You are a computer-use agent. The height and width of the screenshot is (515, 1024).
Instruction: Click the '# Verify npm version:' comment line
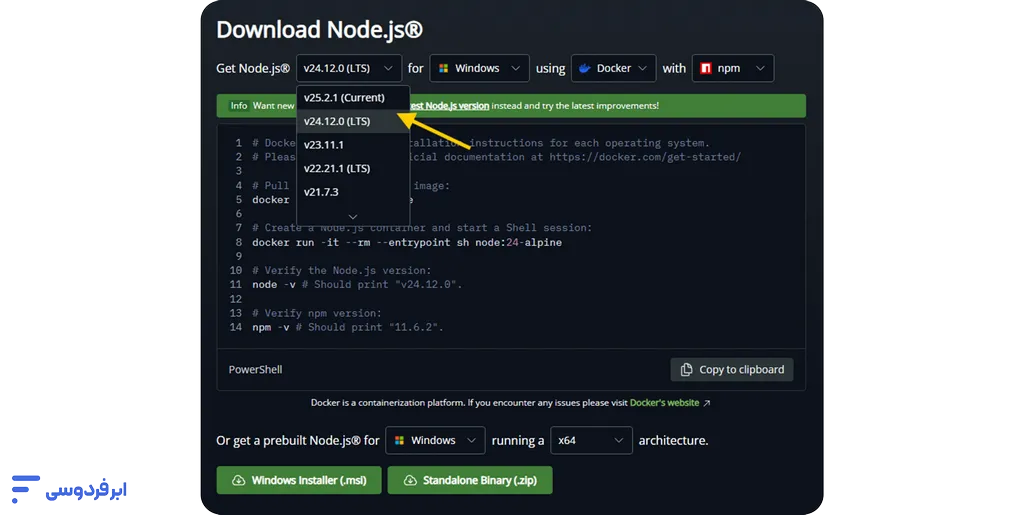[317, 313]
